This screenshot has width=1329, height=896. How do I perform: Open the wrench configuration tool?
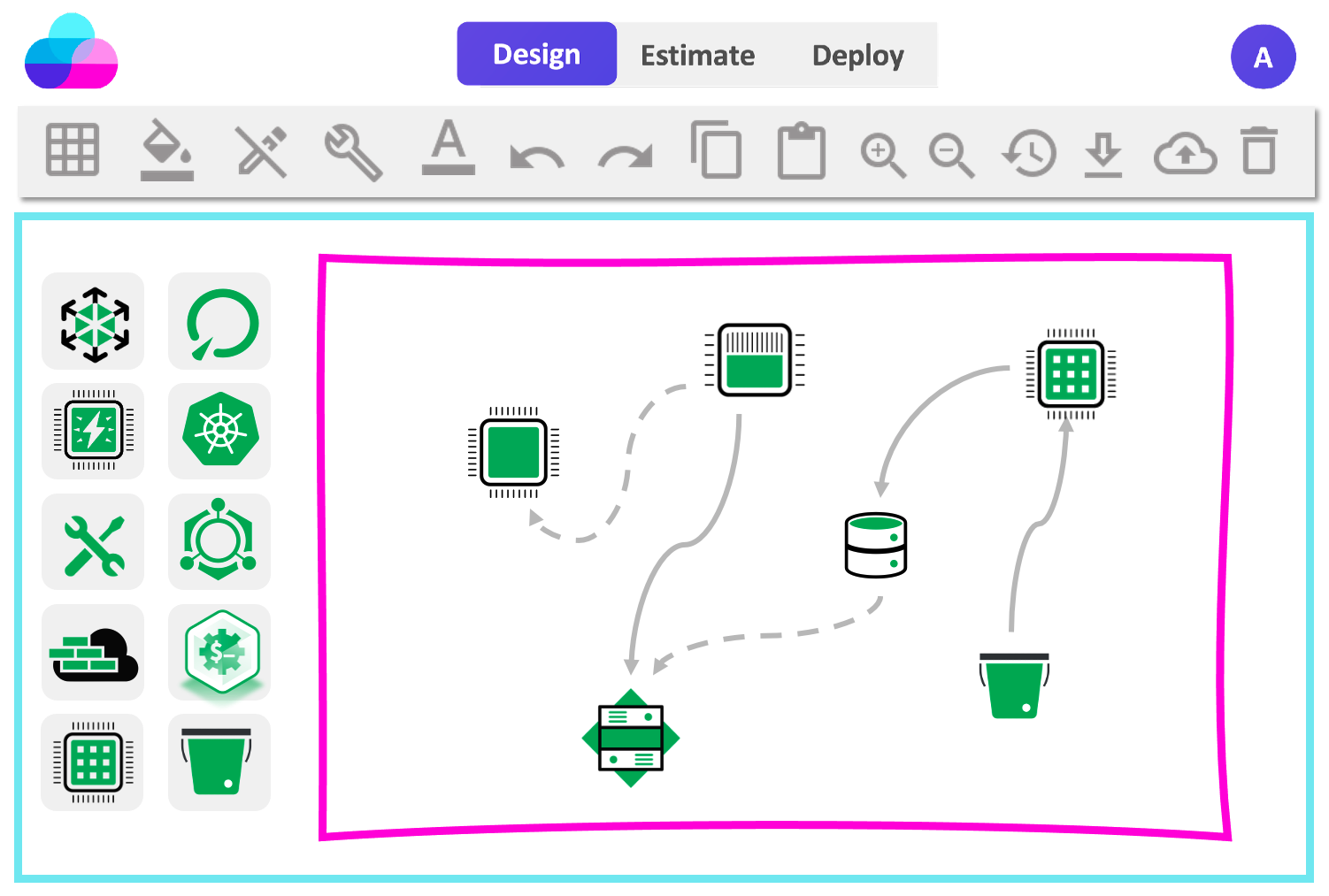pos(353,150)
